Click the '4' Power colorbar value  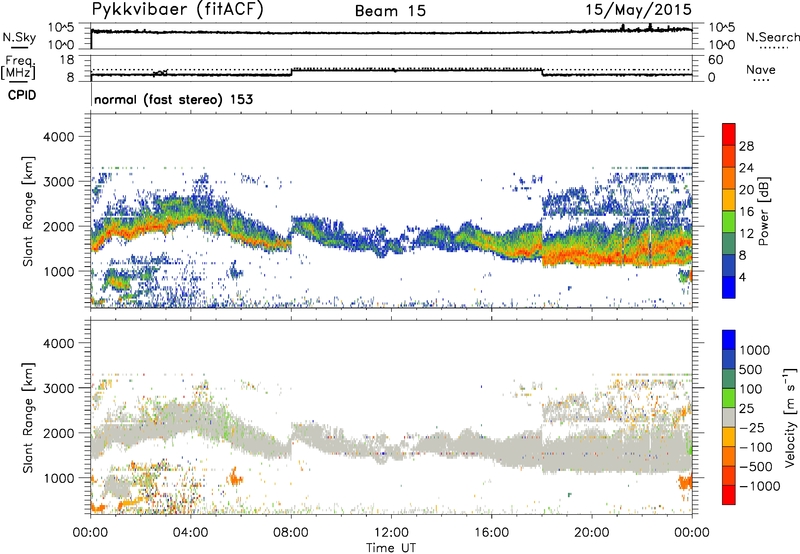click(742, 277)
